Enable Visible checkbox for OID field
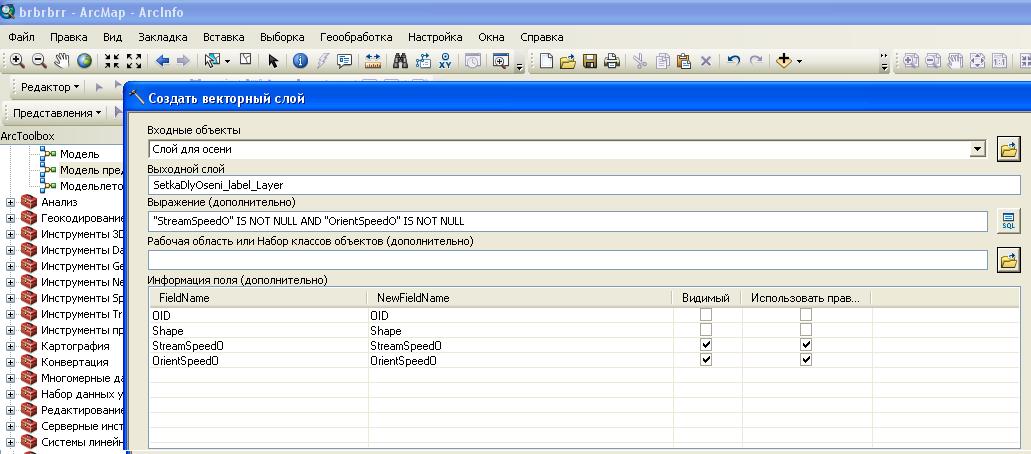Viewport: 1031px width, 454px height. click(706, 315)
